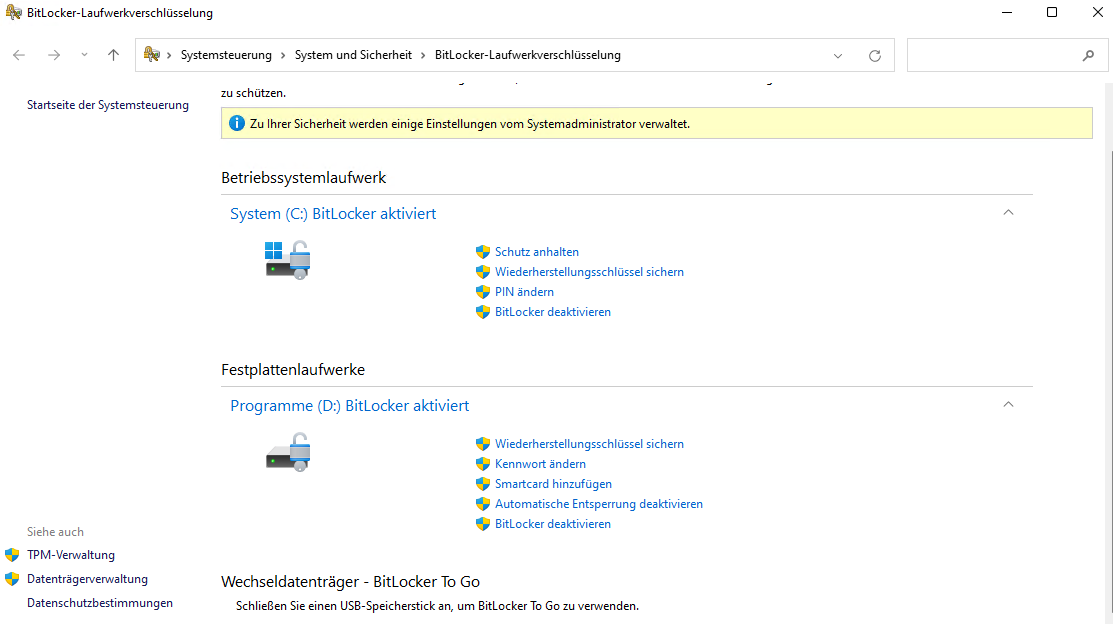Click the shield icon beside PIN ändern
Screen dimensions: 1113x624
(x=483, y=292)
